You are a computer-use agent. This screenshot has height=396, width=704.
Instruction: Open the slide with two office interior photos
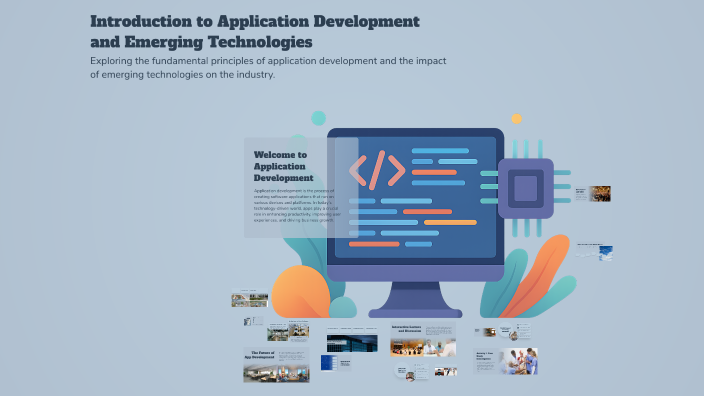coord(288,331)
